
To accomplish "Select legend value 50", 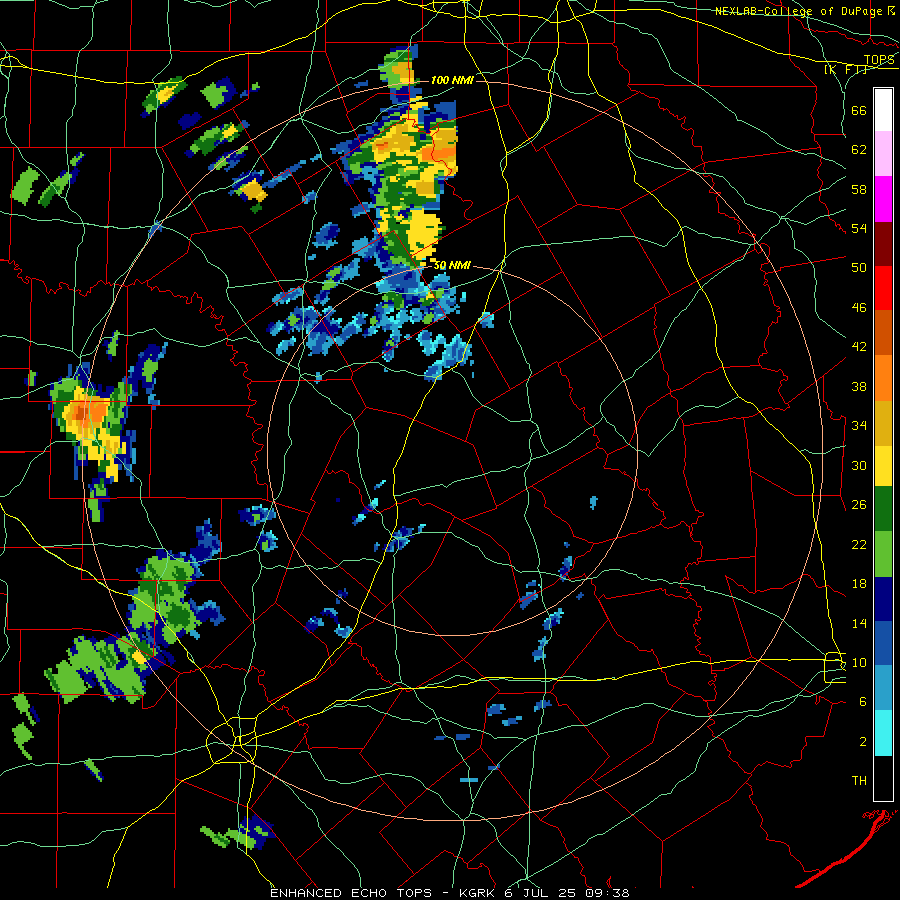I will point(859,267).
